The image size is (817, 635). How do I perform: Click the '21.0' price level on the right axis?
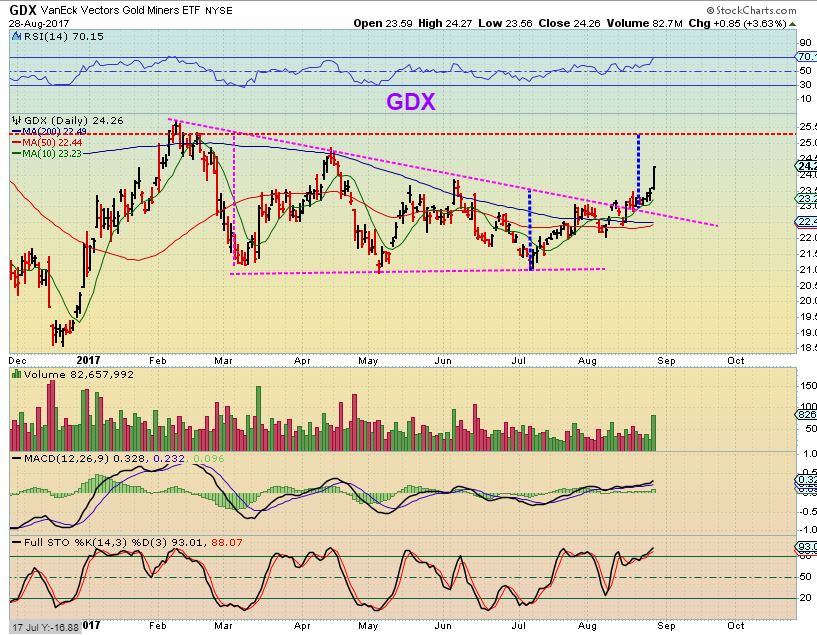tap(807, 269)
